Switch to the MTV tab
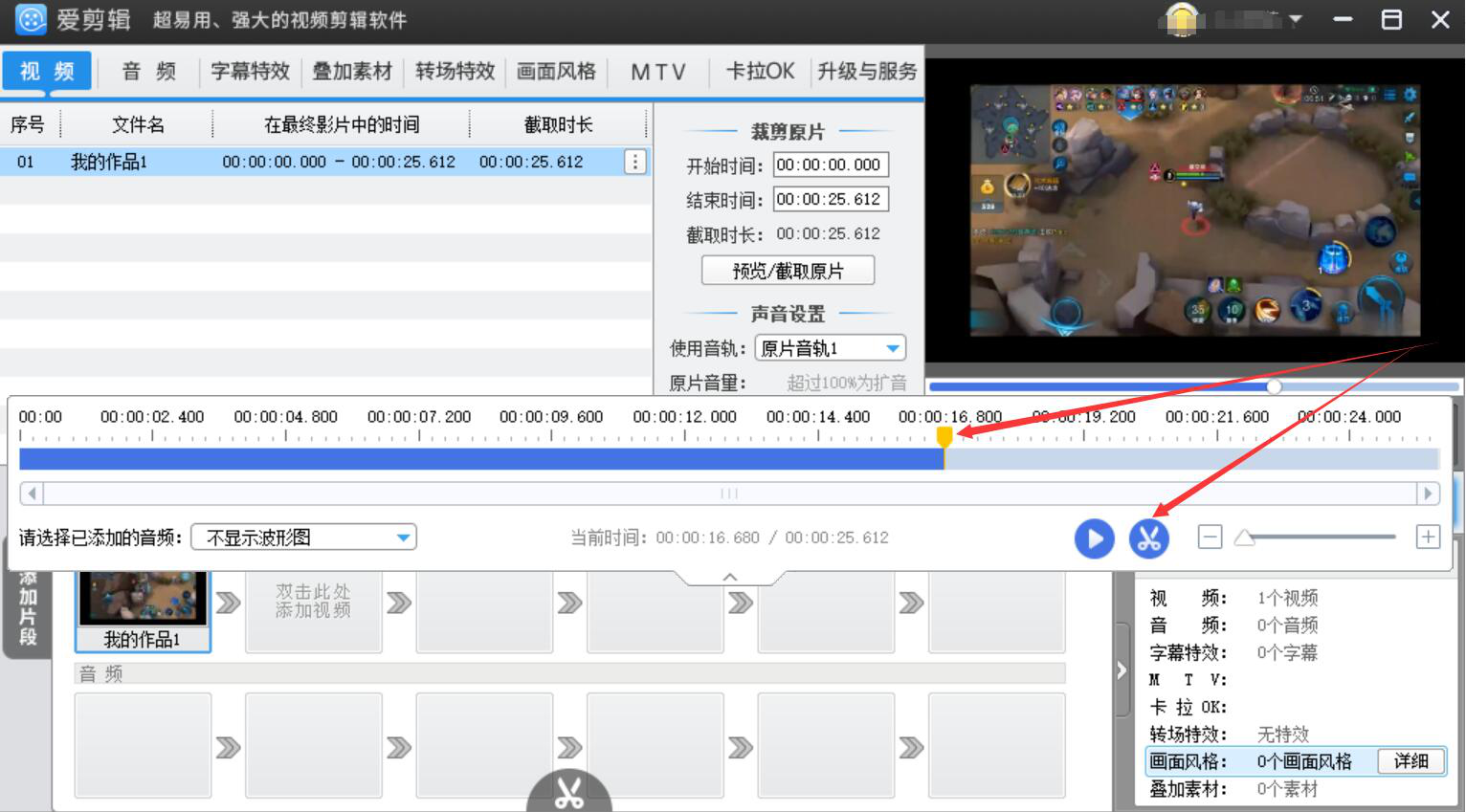 coord(658,71)
